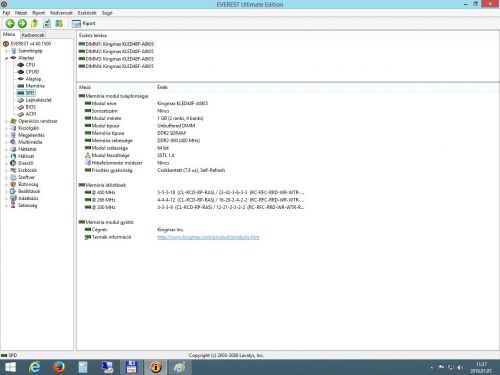Open the Nézet menu
The height and width of the screenshot is (375, 500).
(21, 13)
